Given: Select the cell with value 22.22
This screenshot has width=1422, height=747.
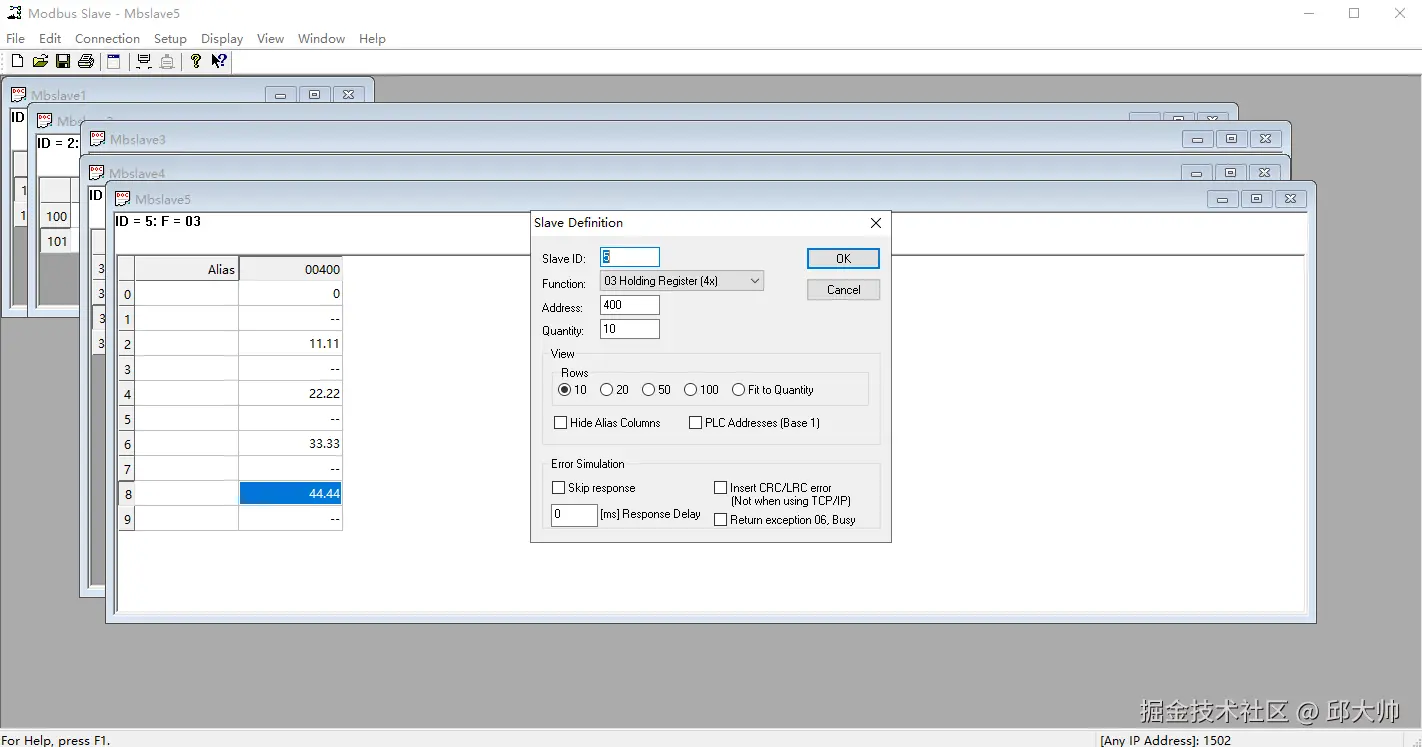Looking at the screenshot, I should 290,394.
